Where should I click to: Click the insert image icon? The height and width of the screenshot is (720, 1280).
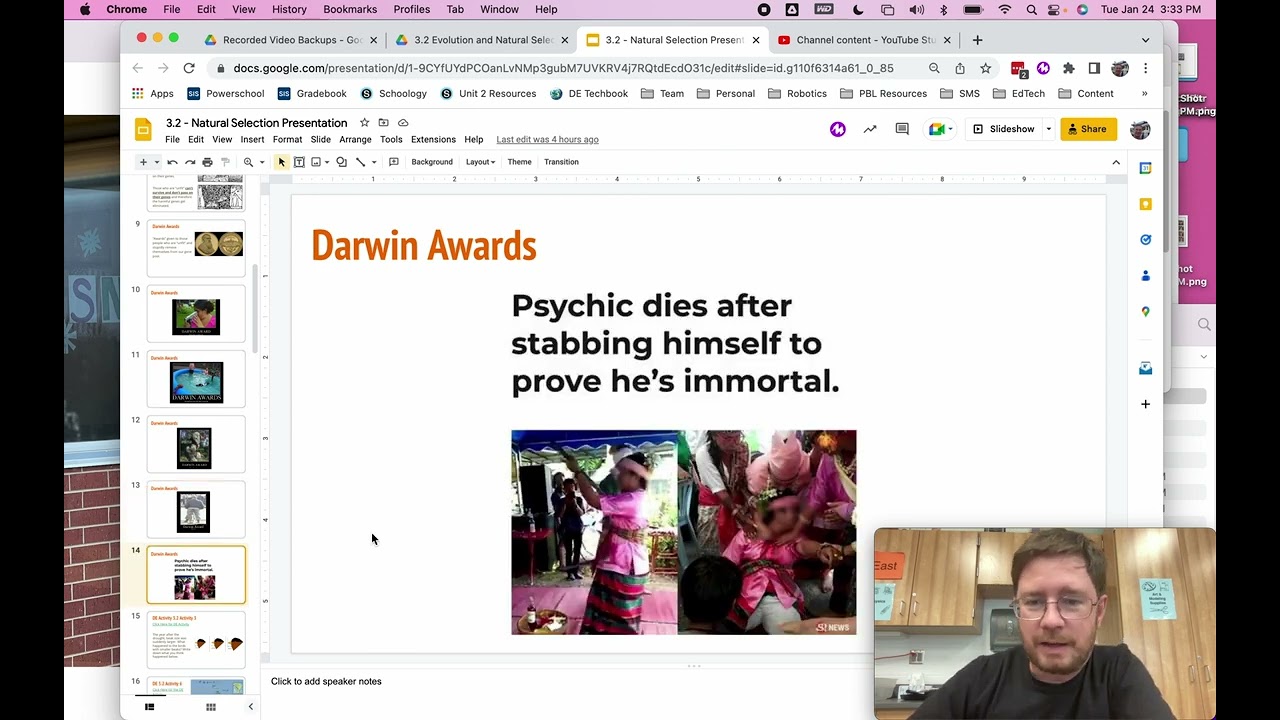point(316,162)
